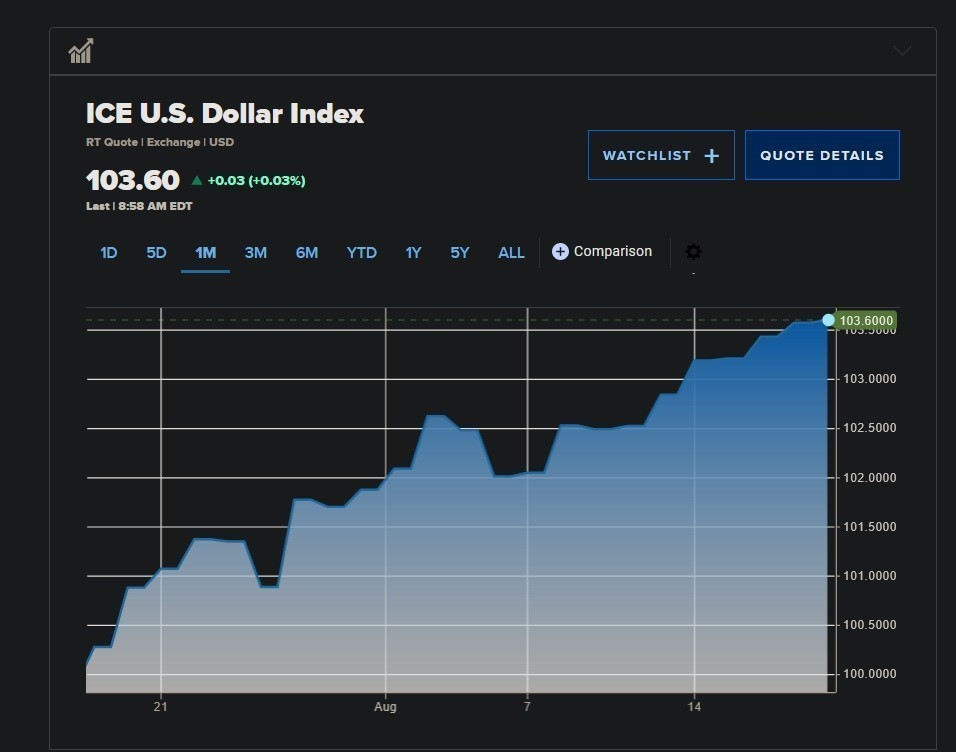Click the current price dot on the chart line
This screenshot has width=956, height=752.
coord(828,320)
